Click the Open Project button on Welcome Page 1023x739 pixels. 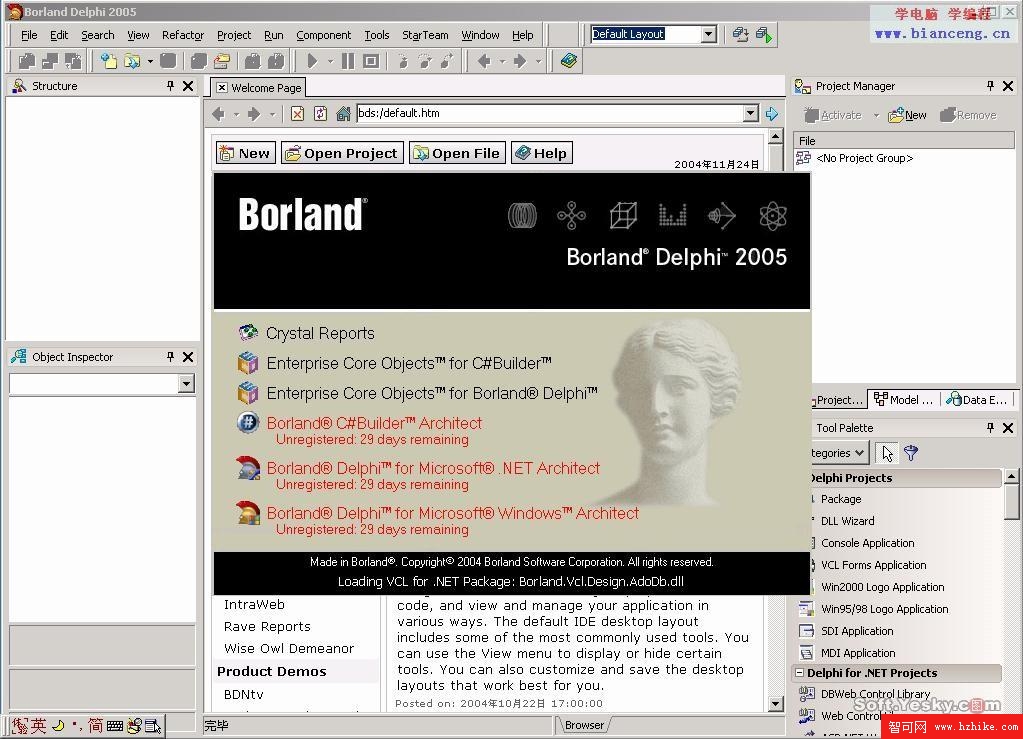(x=343, y=153)
